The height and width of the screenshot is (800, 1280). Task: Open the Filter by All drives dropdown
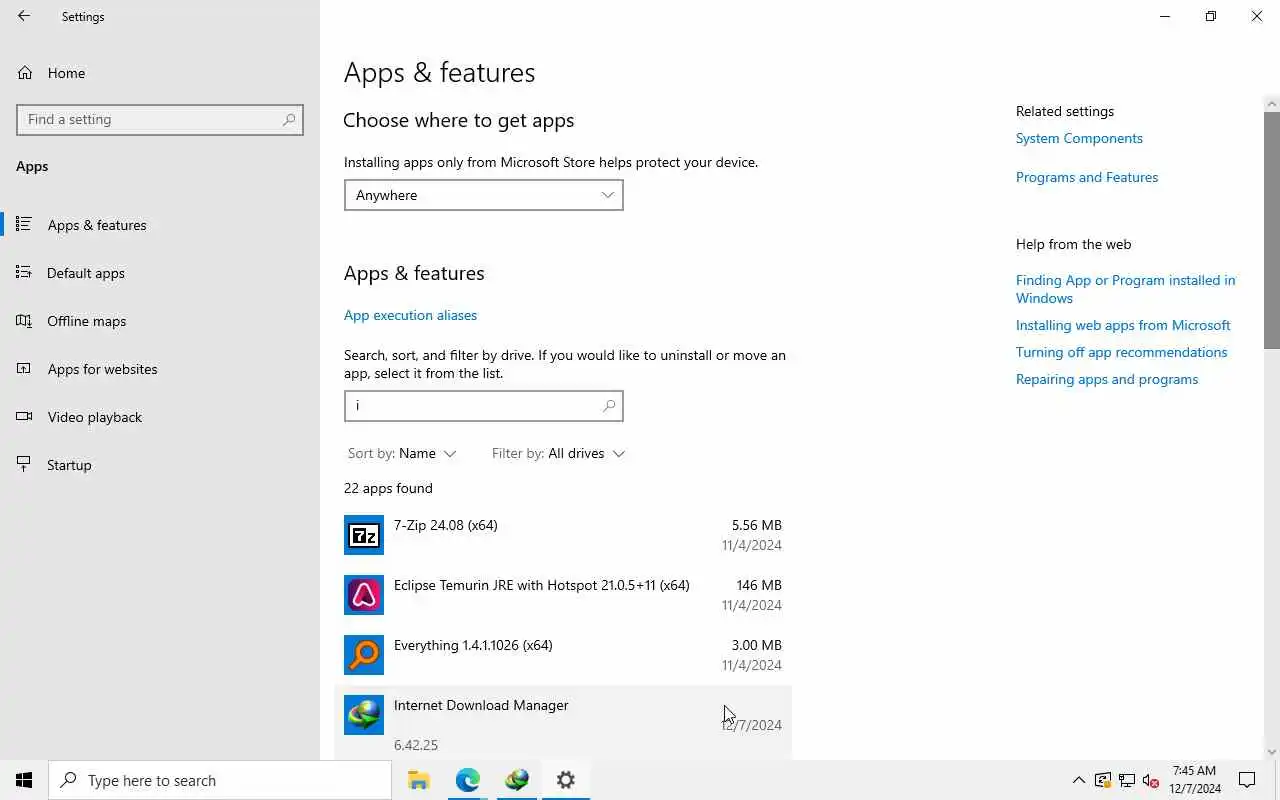pyautogui.click(x=558, y=453)
